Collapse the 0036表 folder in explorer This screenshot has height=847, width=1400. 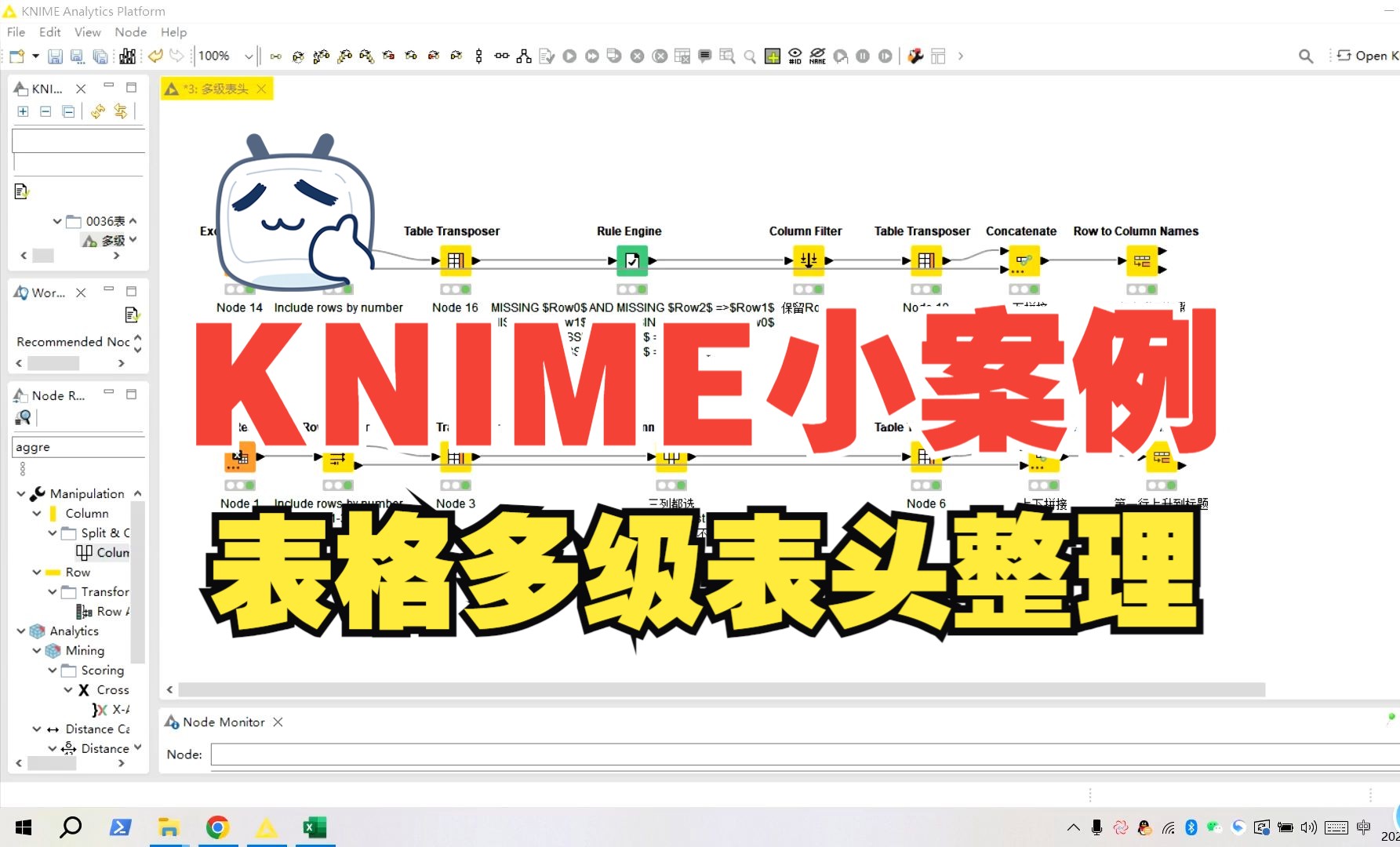57,221
